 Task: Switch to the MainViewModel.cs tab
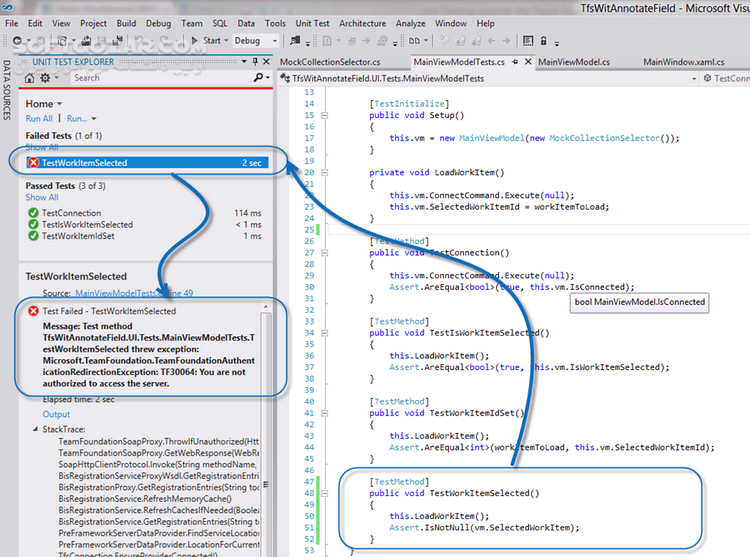(x=574, y=62)
